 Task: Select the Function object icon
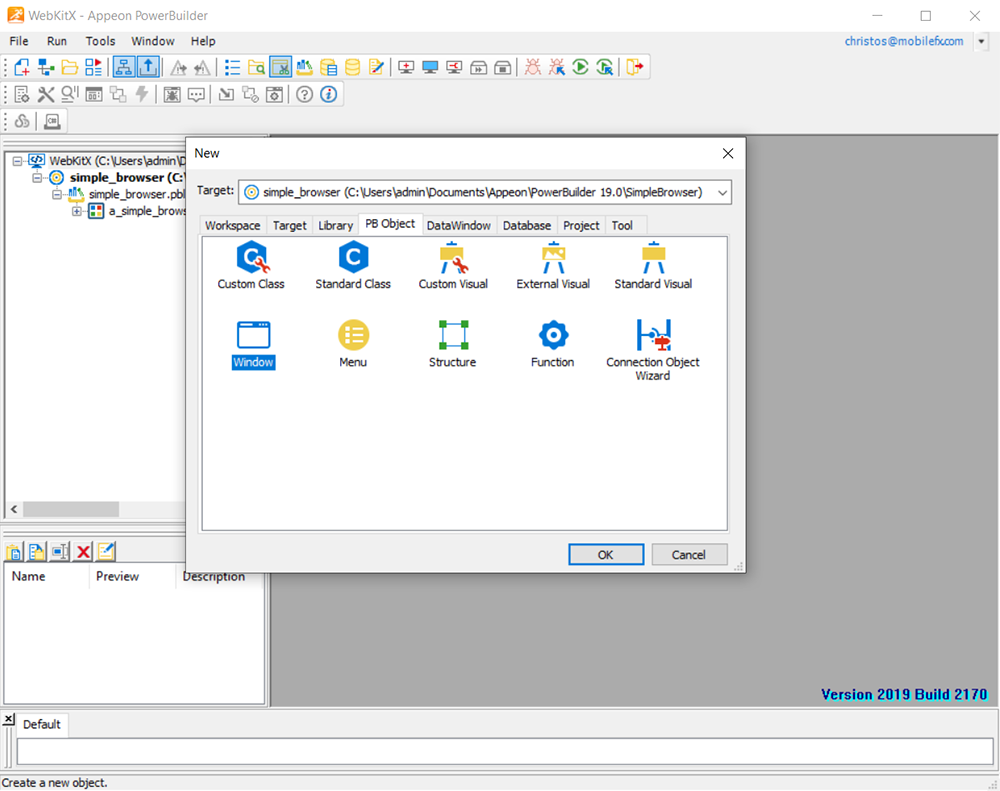[552, 334]
